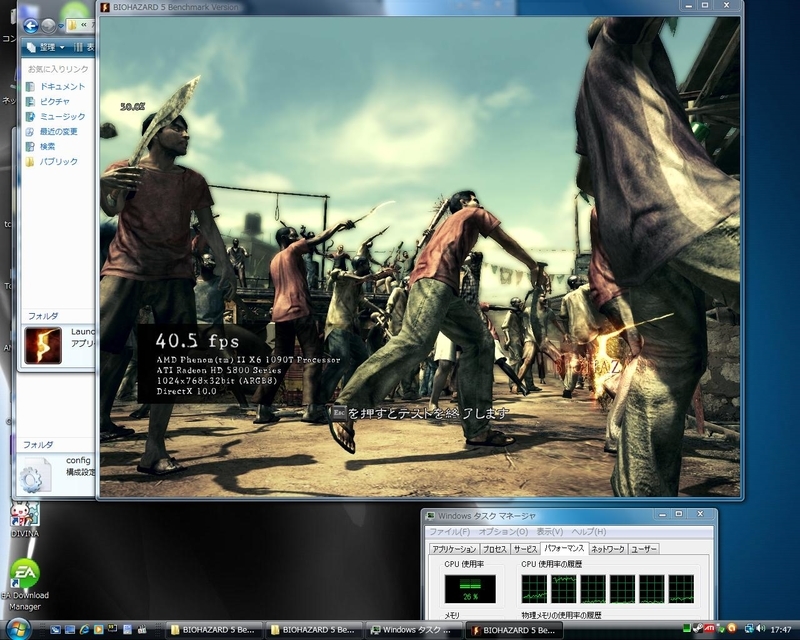Click BIOHAZARD 5 Benchmark window title icon
This screenshot has width=800, height=640.
pos(105,7)
